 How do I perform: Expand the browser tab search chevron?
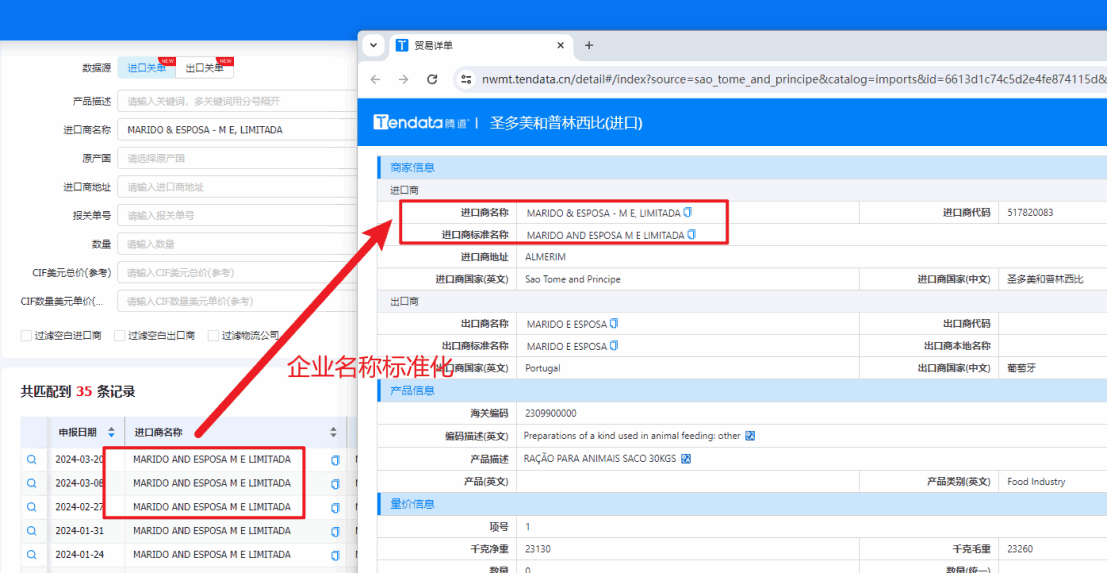373,45
